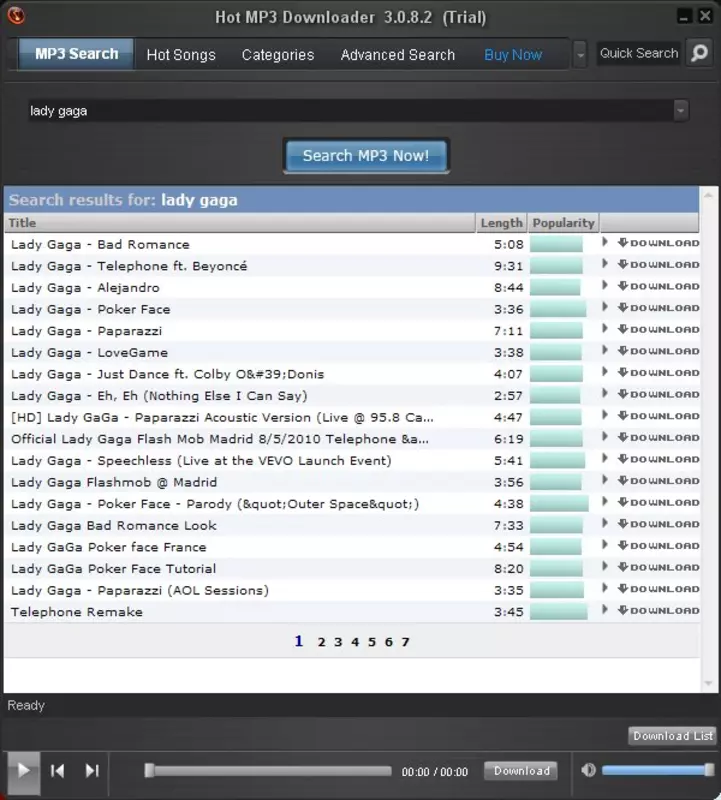Image resolution: width=721 pixels, height=800 pixels.
Task: Play preview arrow for Telephone ft. Beyoncé
Action: (x=605, y=264)
